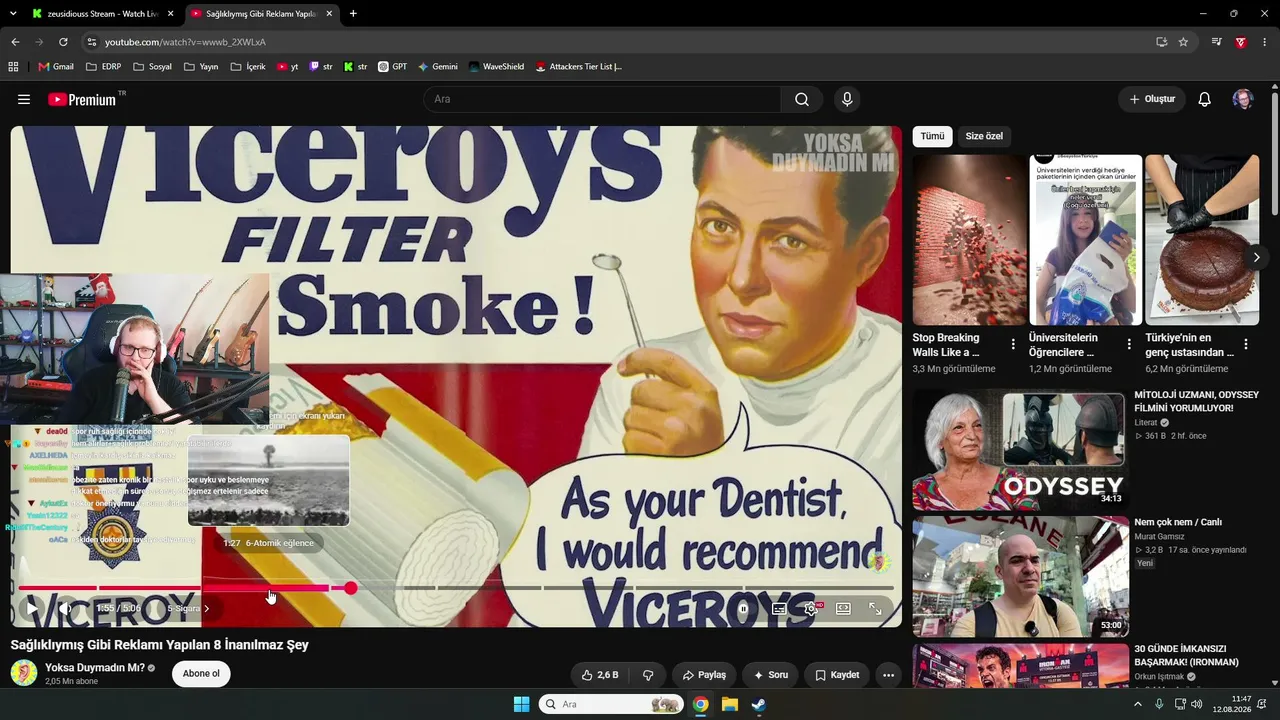Toggle autoplay switch in the player
This screenshot has height=720, width=1280.
[x=743, y=608]
